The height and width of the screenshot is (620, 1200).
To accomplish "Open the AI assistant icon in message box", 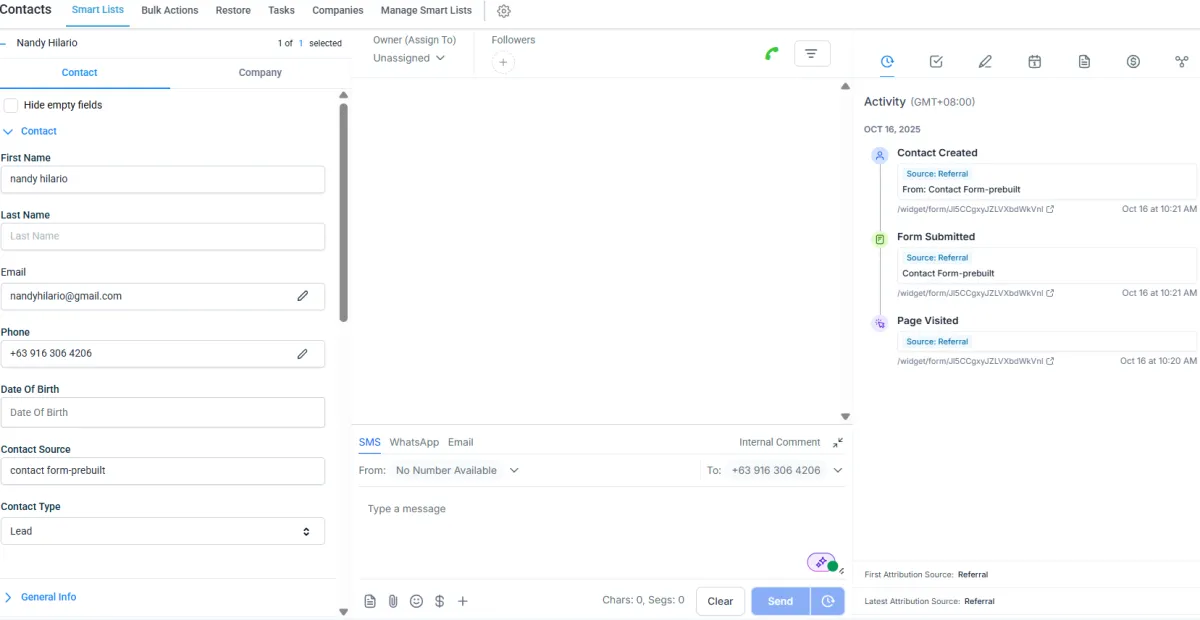I will click(822, 562).
